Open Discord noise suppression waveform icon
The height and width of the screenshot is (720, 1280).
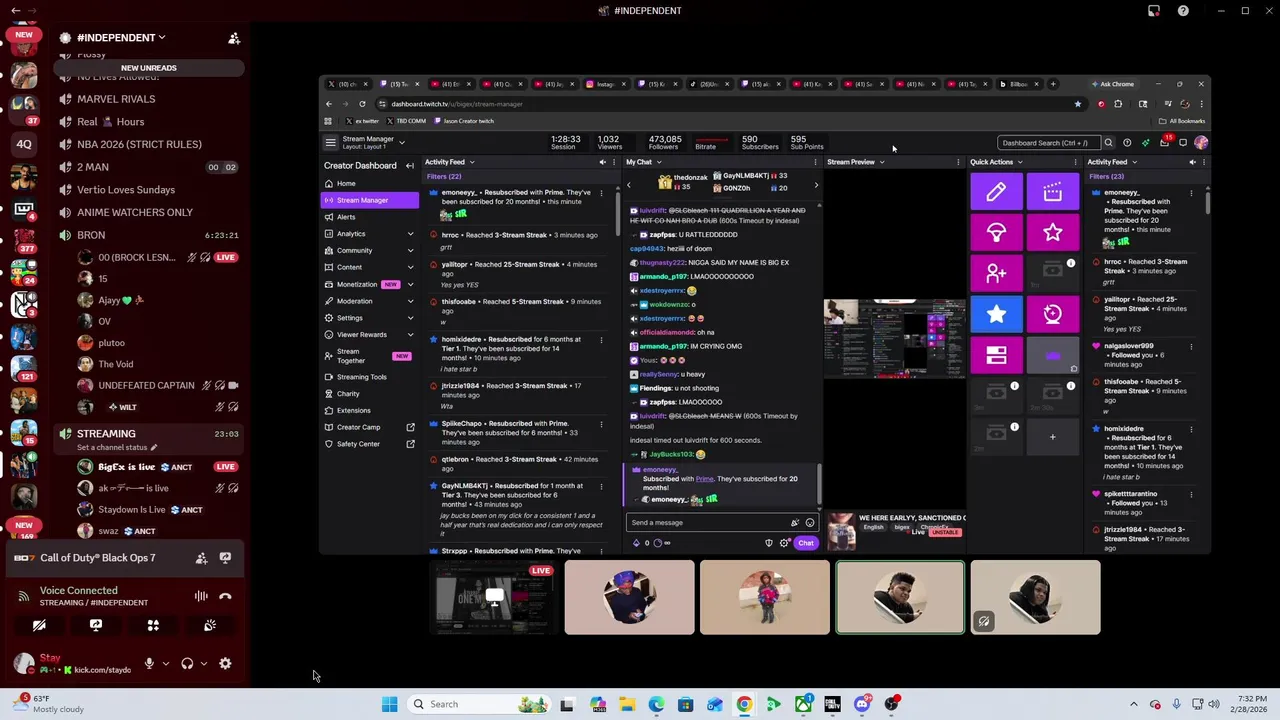tap(201, 596)
